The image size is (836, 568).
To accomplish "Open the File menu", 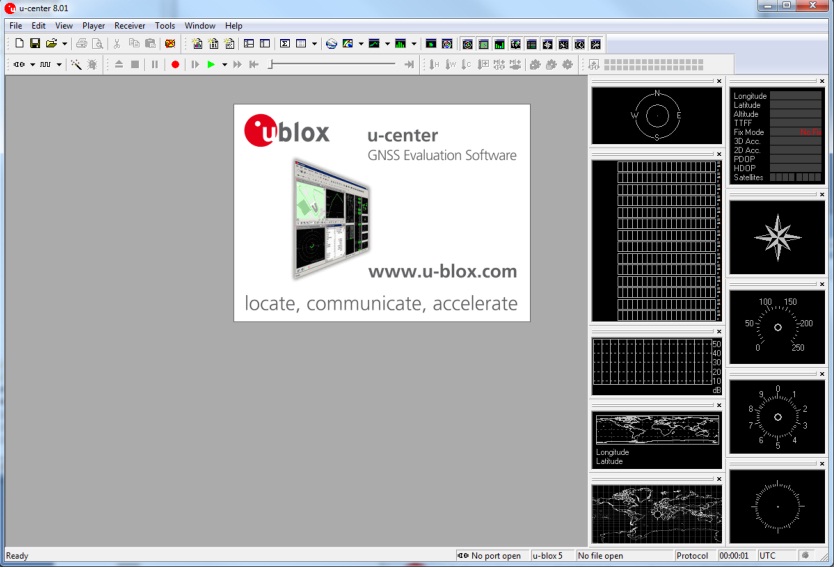I will 15,26.
